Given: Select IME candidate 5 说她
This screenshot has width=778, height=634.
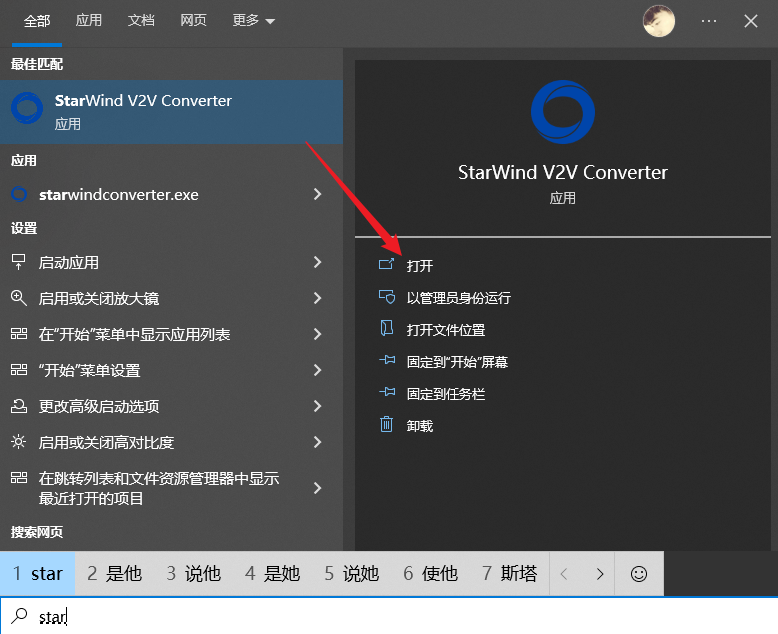Looking at the screenshot, I should pyautogui.click(x=351, y=573).
